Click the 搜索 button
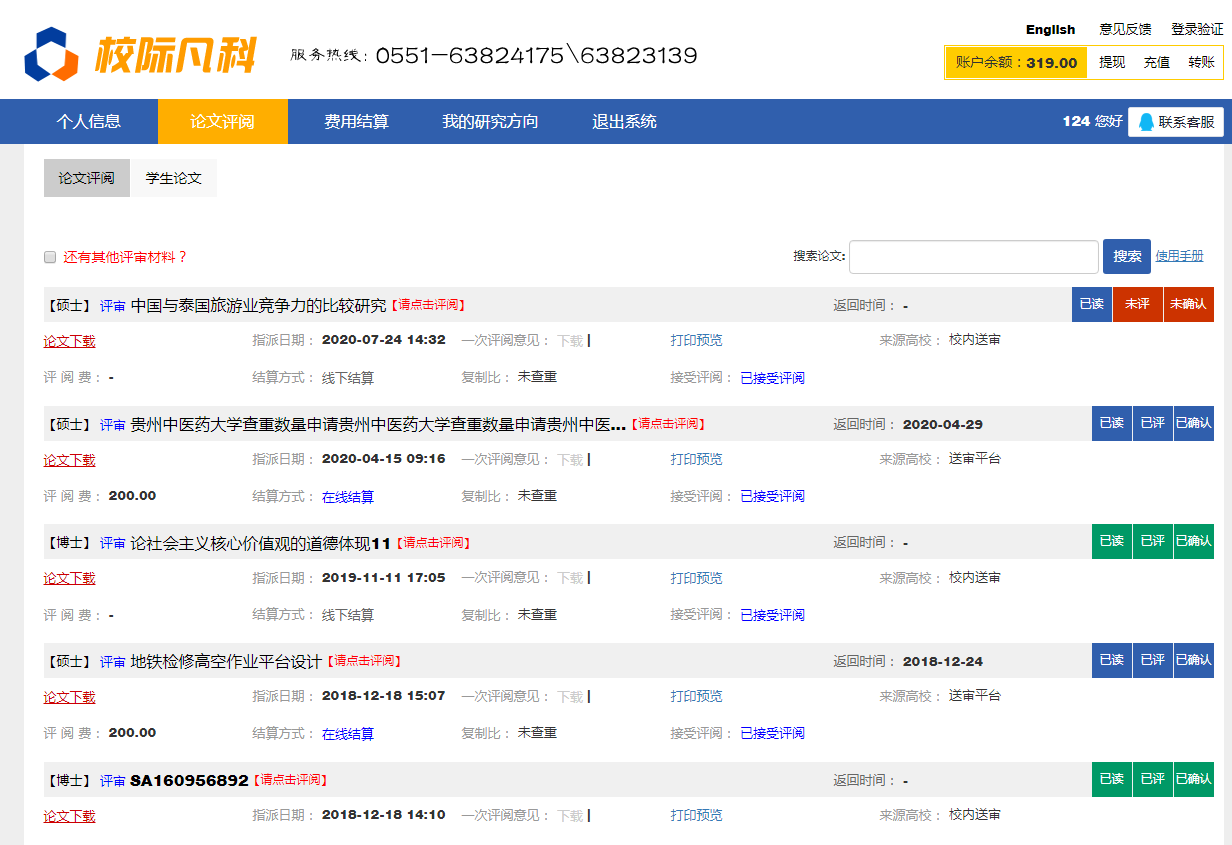This screenshot has height=845, width=1232. pos(1126,256)
